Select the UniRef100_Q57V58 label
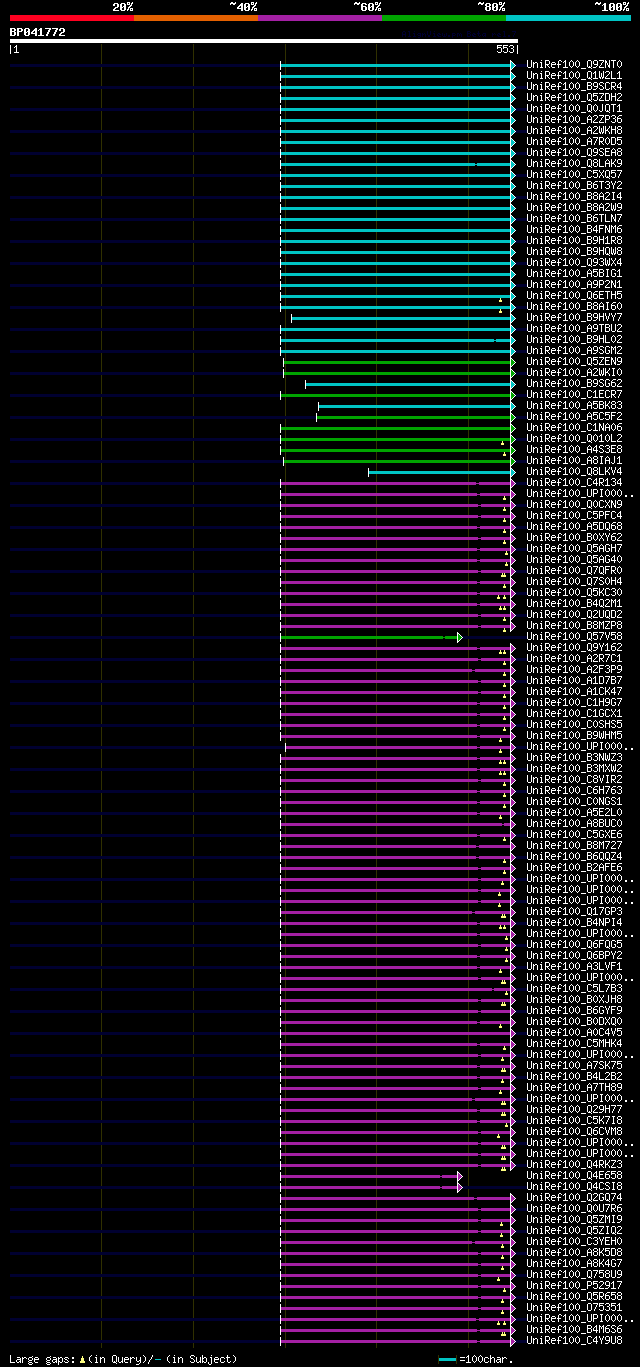Screen dimensions: 640x1367 [574, 637]
